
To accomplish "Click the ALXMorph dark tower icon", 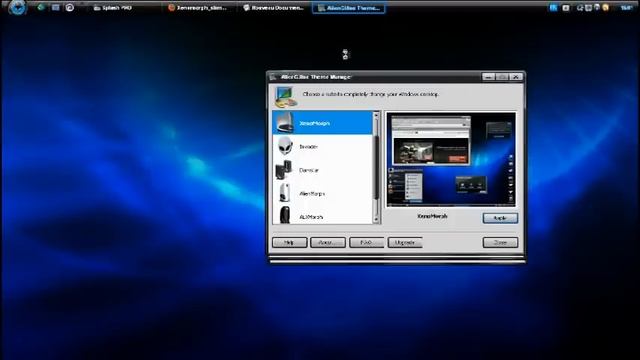I will 284,215.
